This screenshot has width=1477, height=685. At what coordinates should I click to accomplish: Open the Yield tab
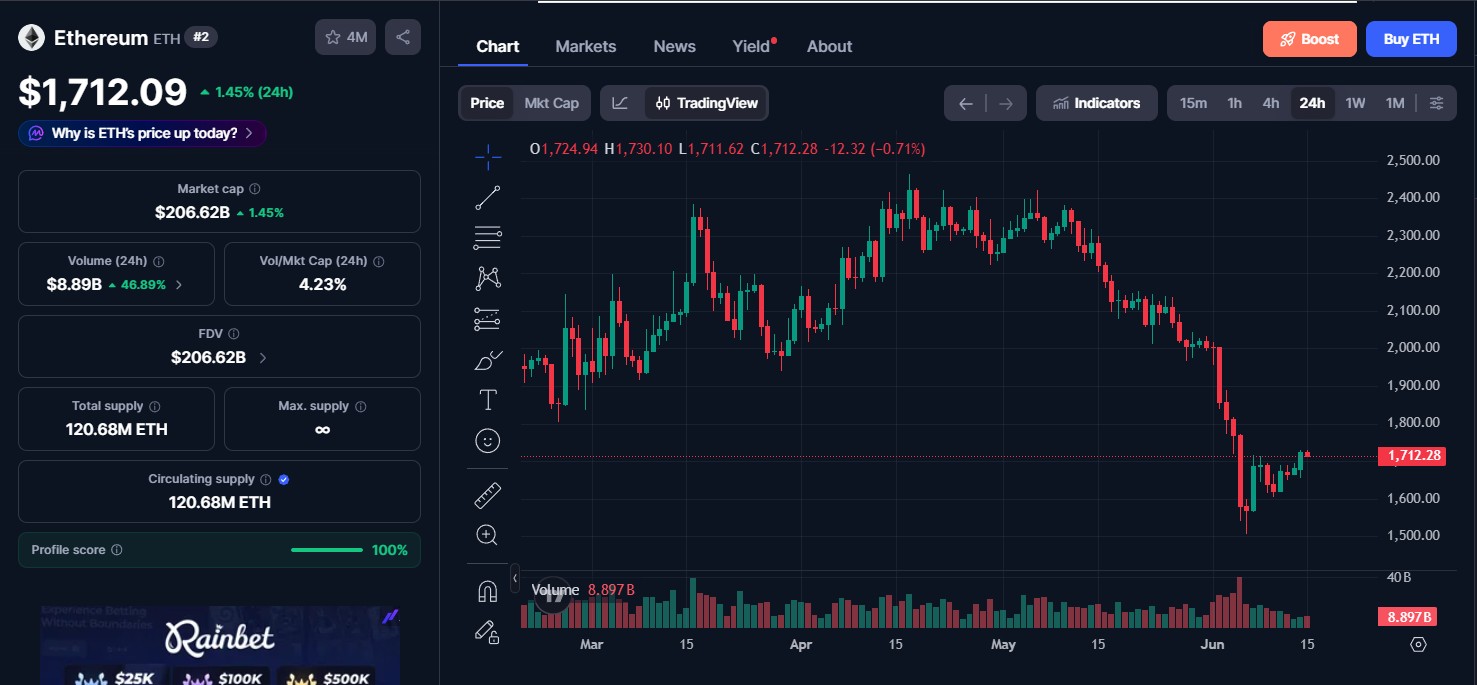click(752, 46)
